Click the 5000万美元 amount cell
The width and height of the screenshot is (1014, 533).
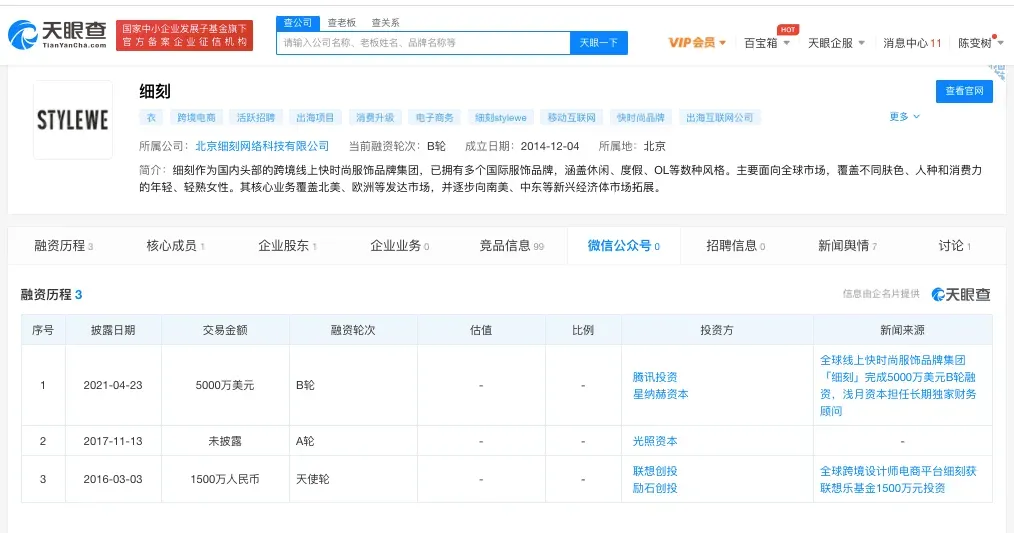225,386
